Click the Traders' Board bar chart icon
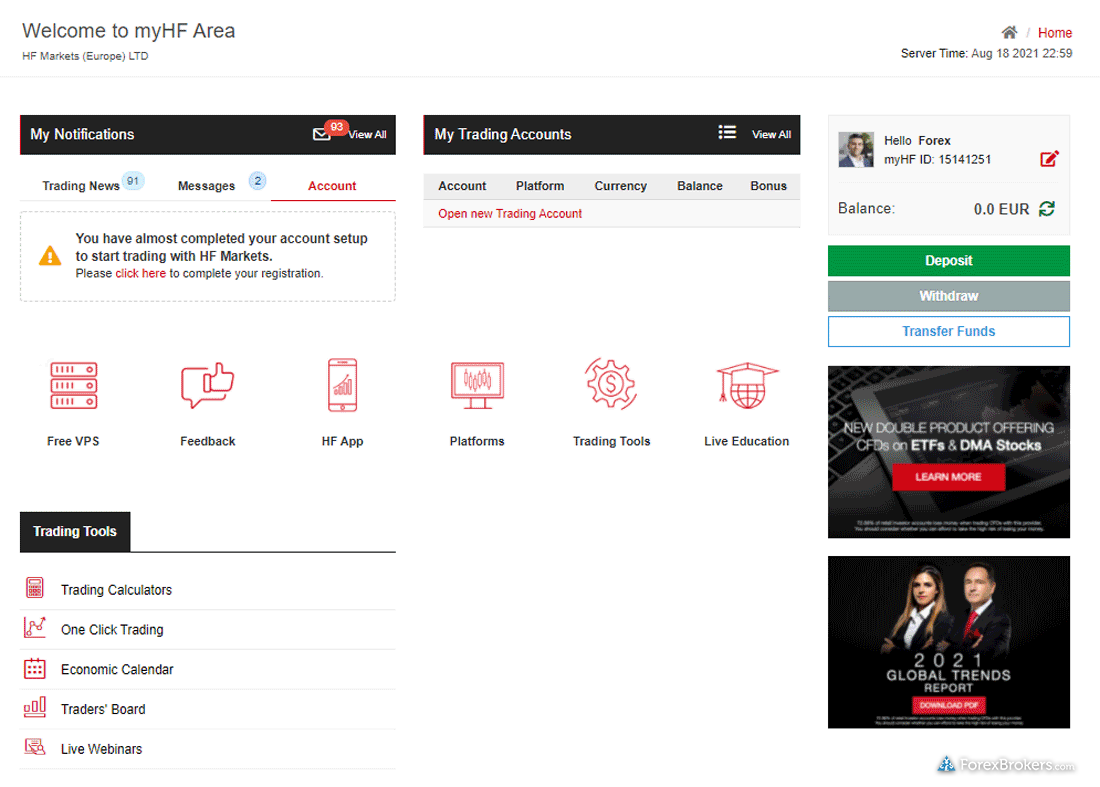The width and height of the screenshot is (1100, 787). coord(34,707)
